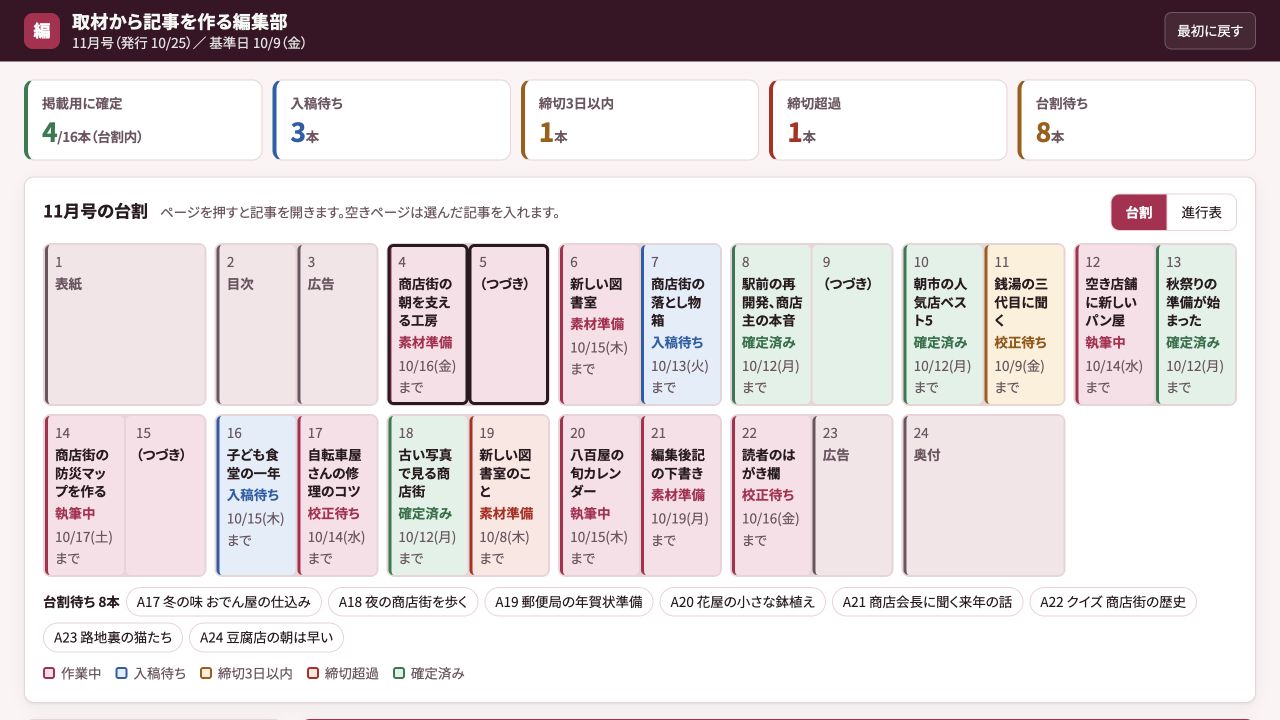Viewport: 1280px width, 720px height.
Task: Open page 8 駅前の再開発、商店主の本音
Action: tap(772, 325)
